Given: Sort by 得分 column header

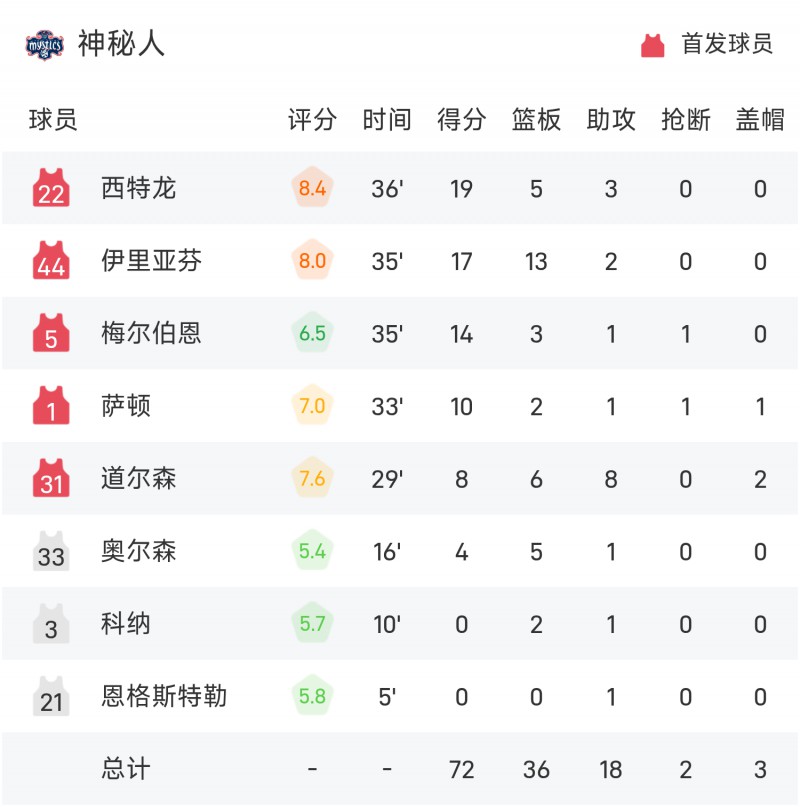Looking at the screenshot, I should (461, 119).
